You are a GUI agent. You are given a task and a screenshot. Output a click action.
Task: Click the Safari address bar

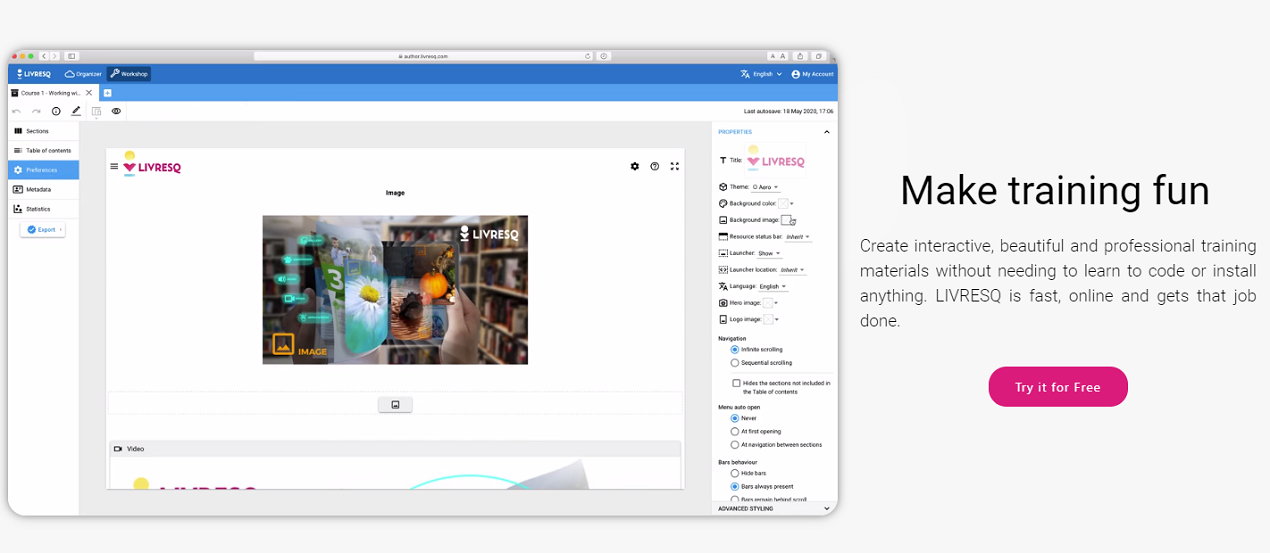tap(424, 56)
